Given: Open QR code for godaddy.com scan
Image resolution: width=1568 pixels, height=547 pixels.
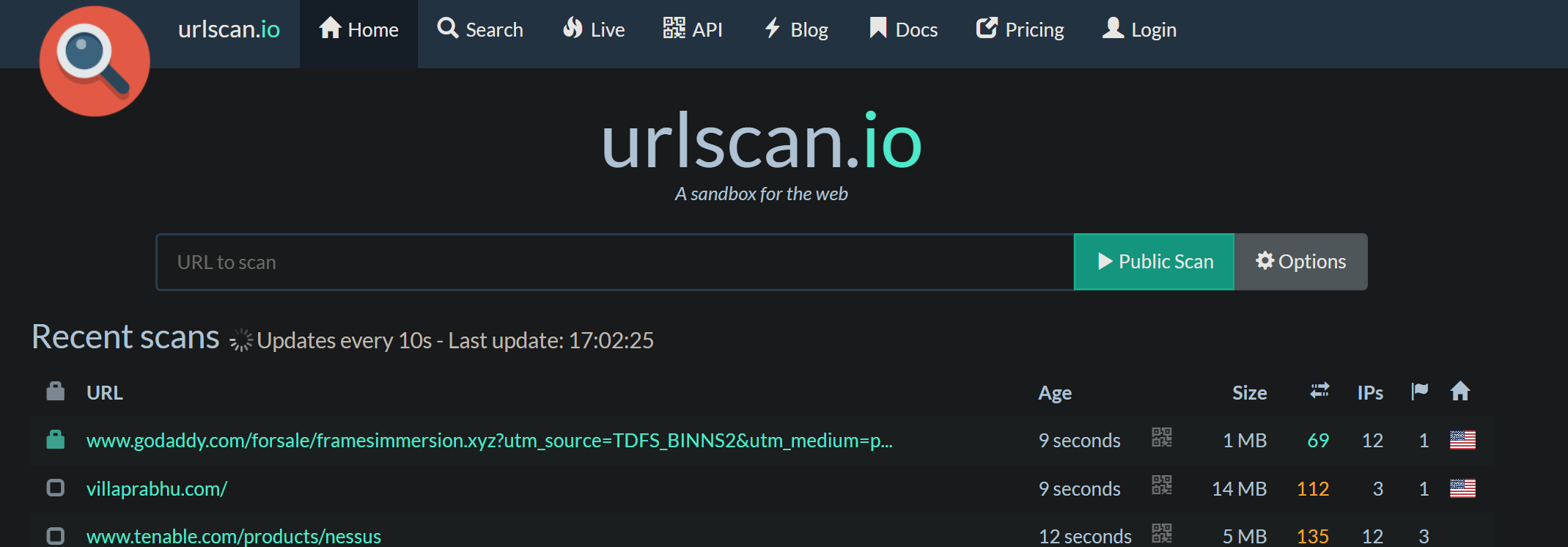Looking at the screenshot, I should click(1161, 438).
